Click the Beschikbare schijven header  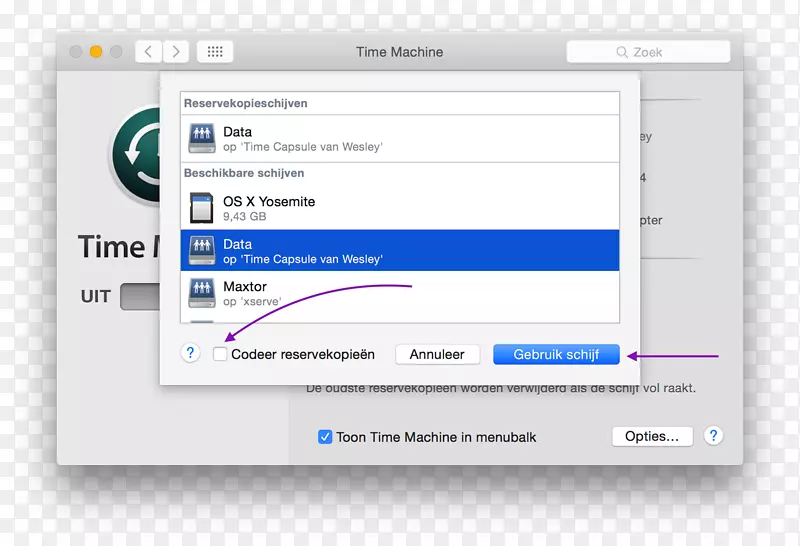tap(244, 173)
